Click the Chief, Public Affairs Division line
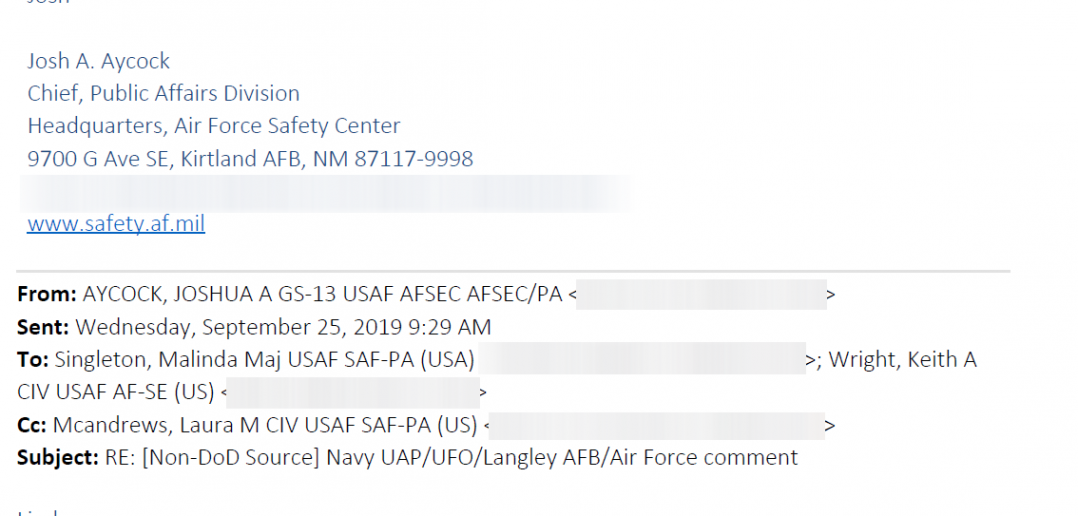1078x516 pixels. tap(164, 93)
